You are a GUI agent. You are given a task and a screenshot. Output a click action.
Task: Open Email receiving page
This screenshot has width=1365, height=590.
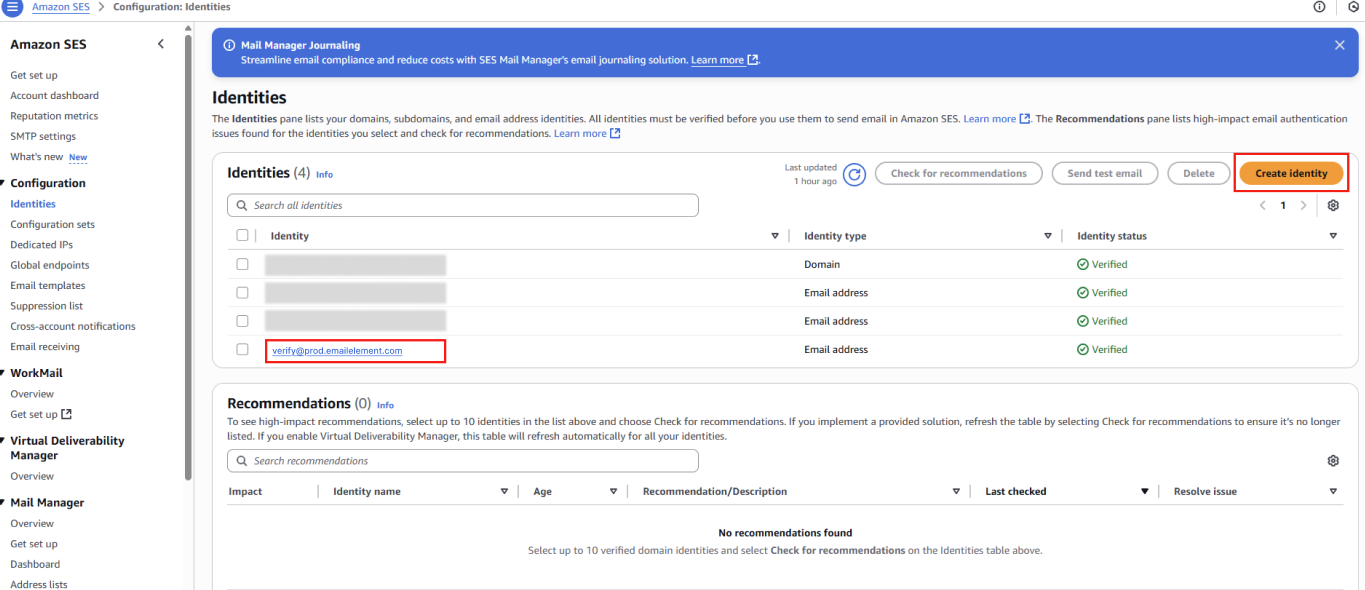pos(45,347)
